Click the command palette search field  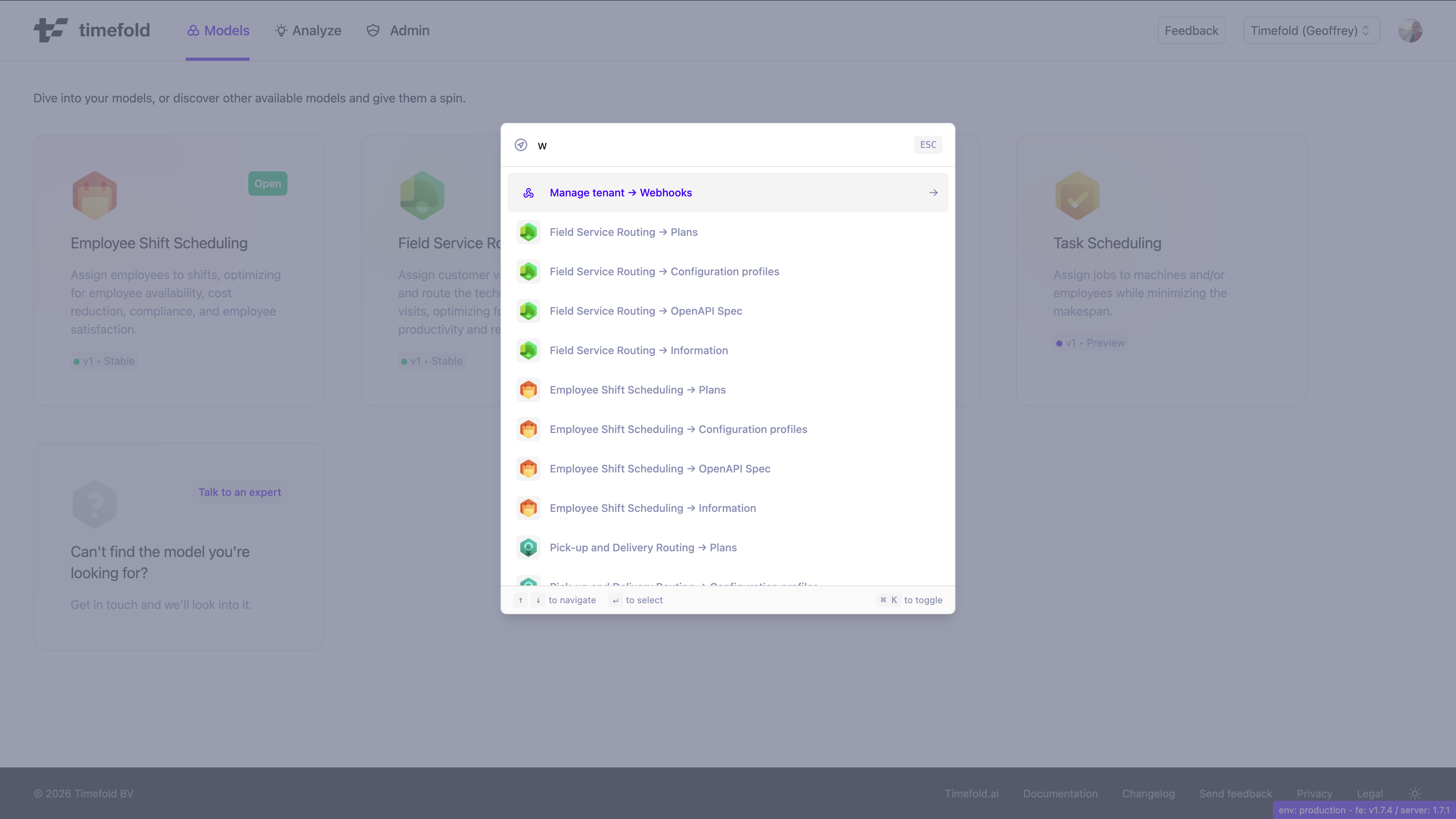[x=721, y=145]
